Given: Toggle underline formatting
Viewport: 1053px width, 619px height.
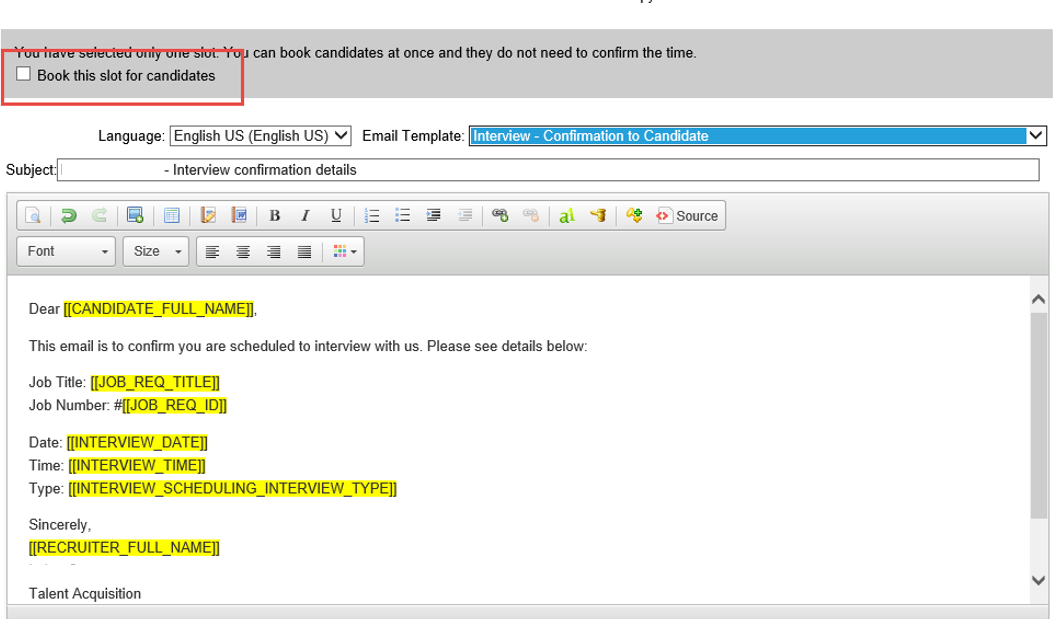Looking at the screenshot, I should click(336, 216).
